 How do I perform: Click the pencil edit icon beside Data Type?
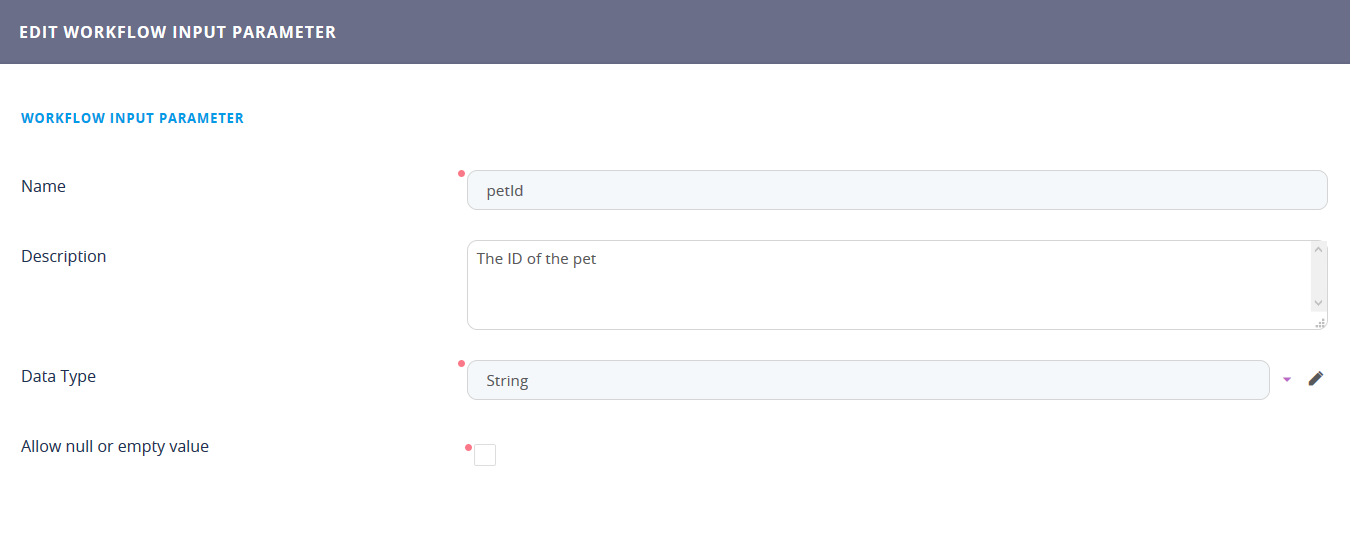(x=1315, y=378)
